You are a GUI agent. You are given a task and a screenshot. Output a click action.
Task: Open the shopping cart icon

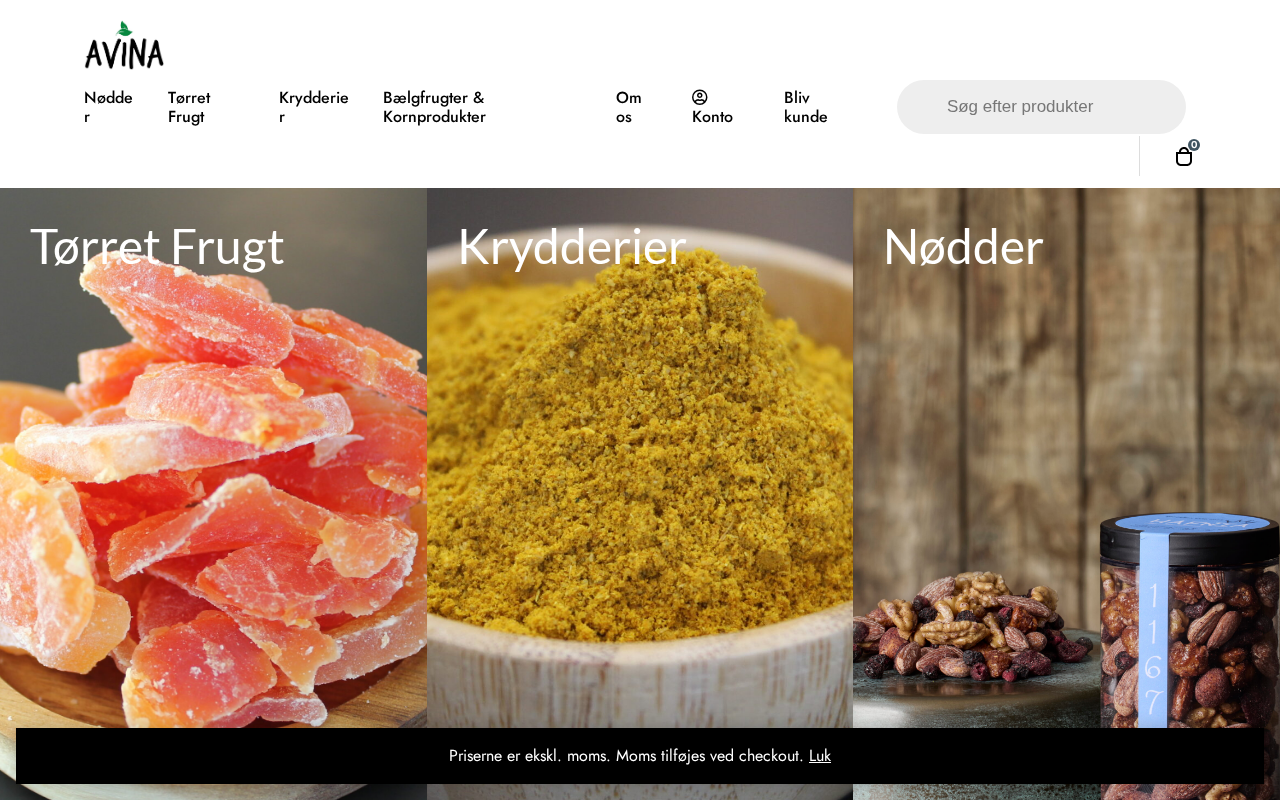[x=1184, y=157]
